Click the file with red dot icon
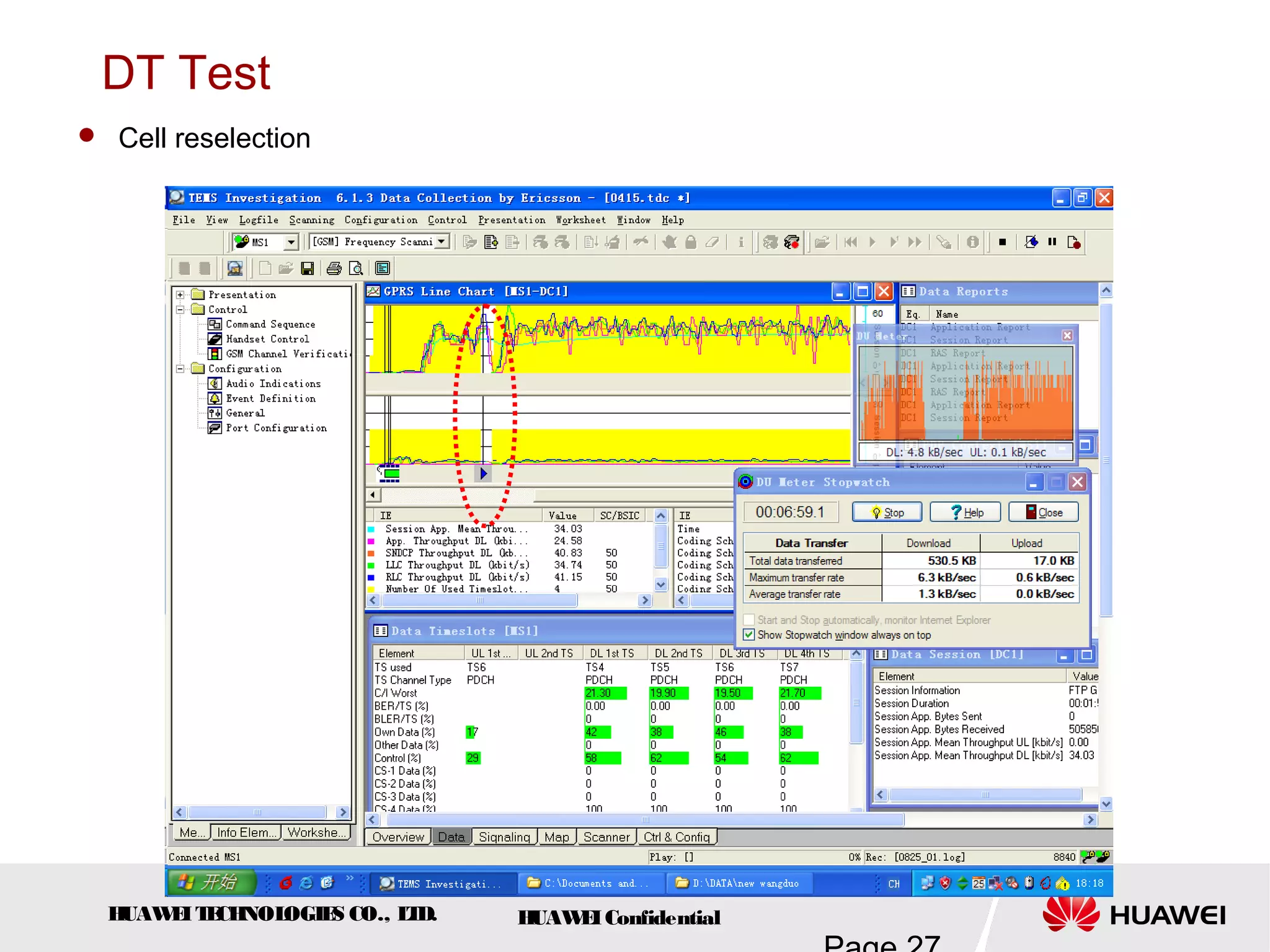Viewport: 1270px width, 952px height. pyautogui.click(x=1074, y=242)
